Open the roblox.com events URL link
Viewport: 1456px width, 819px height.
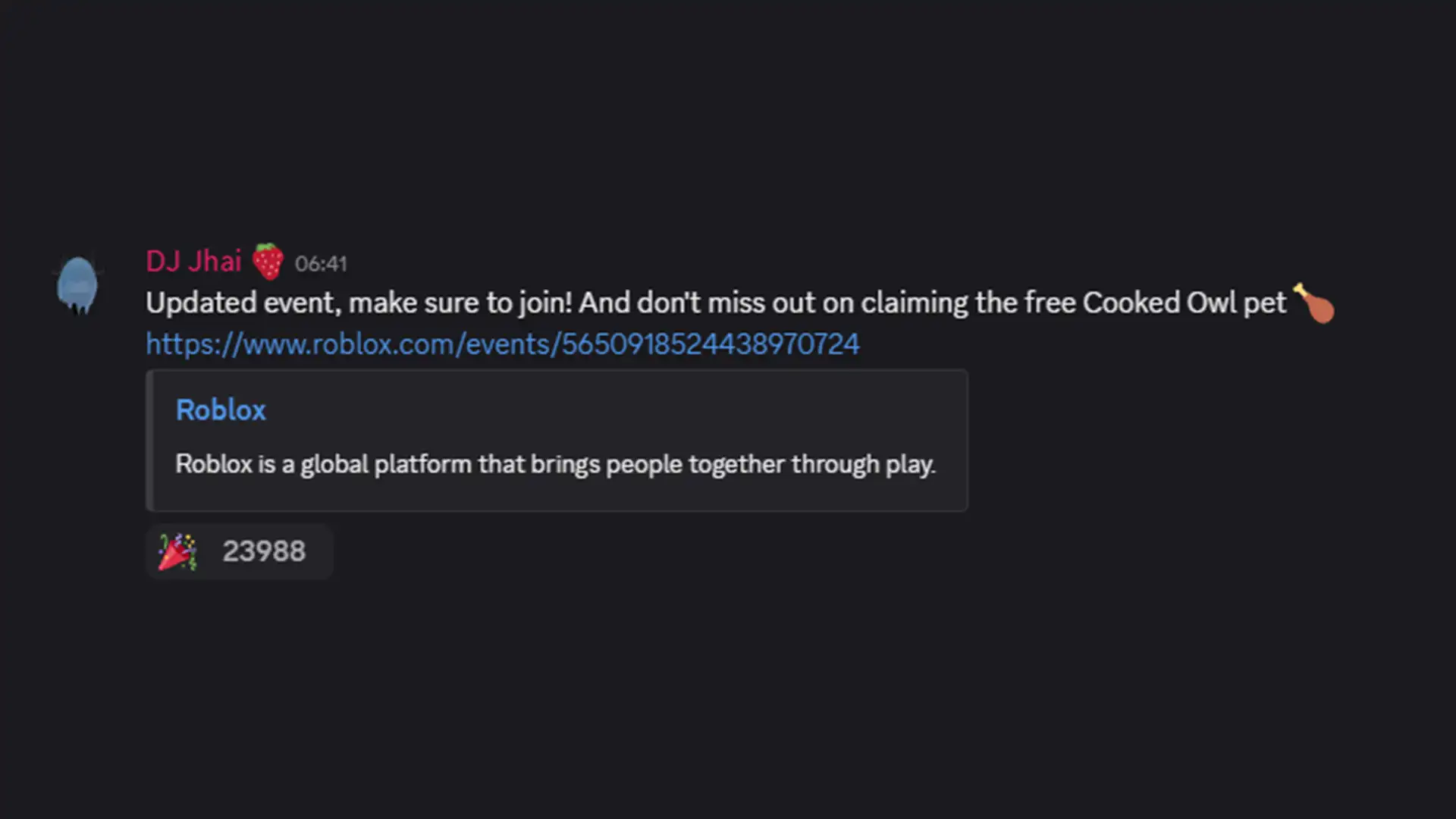(502, 344)
